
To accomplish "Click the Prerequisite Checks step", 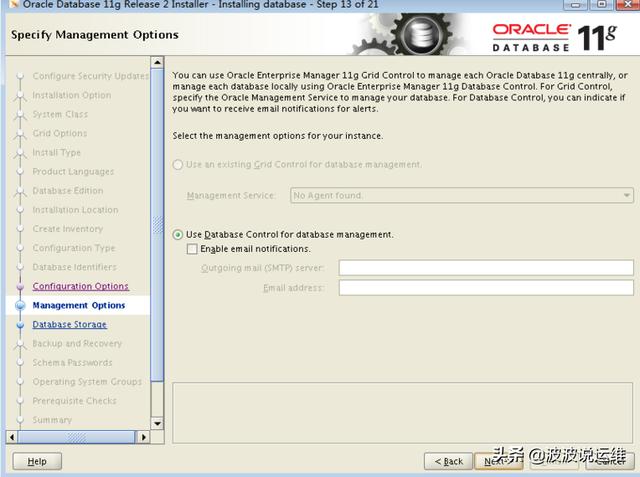I will (x=74, y=401).
